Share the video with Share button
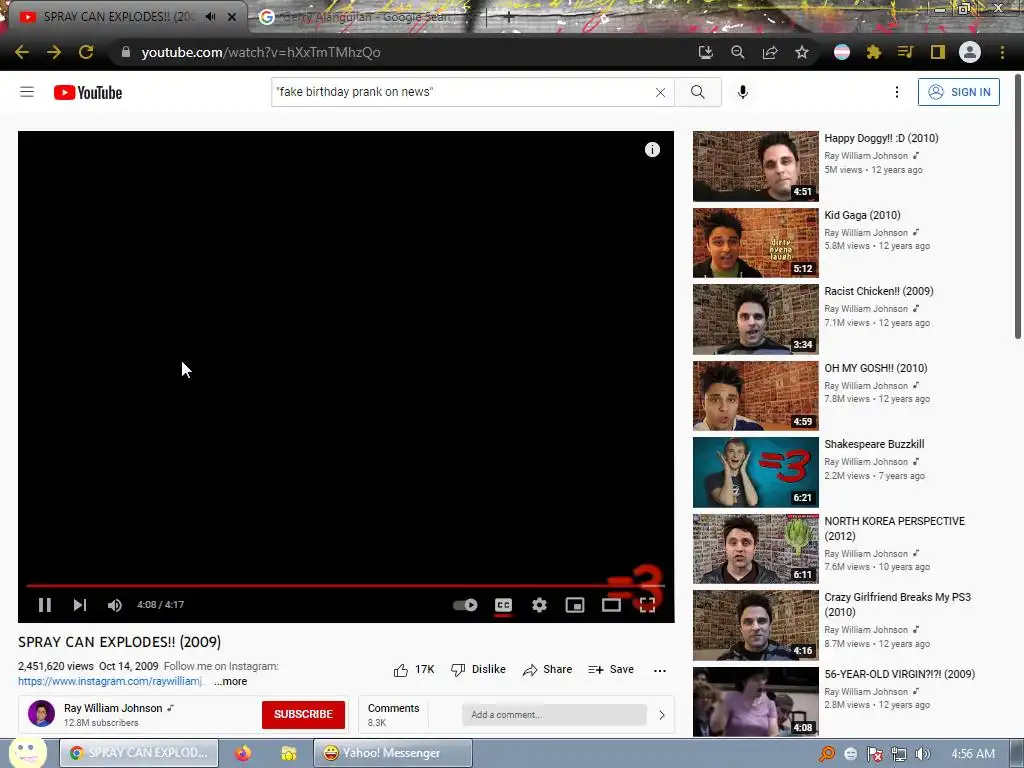Viewport: 1024px width, 768px height. point(547,669)
